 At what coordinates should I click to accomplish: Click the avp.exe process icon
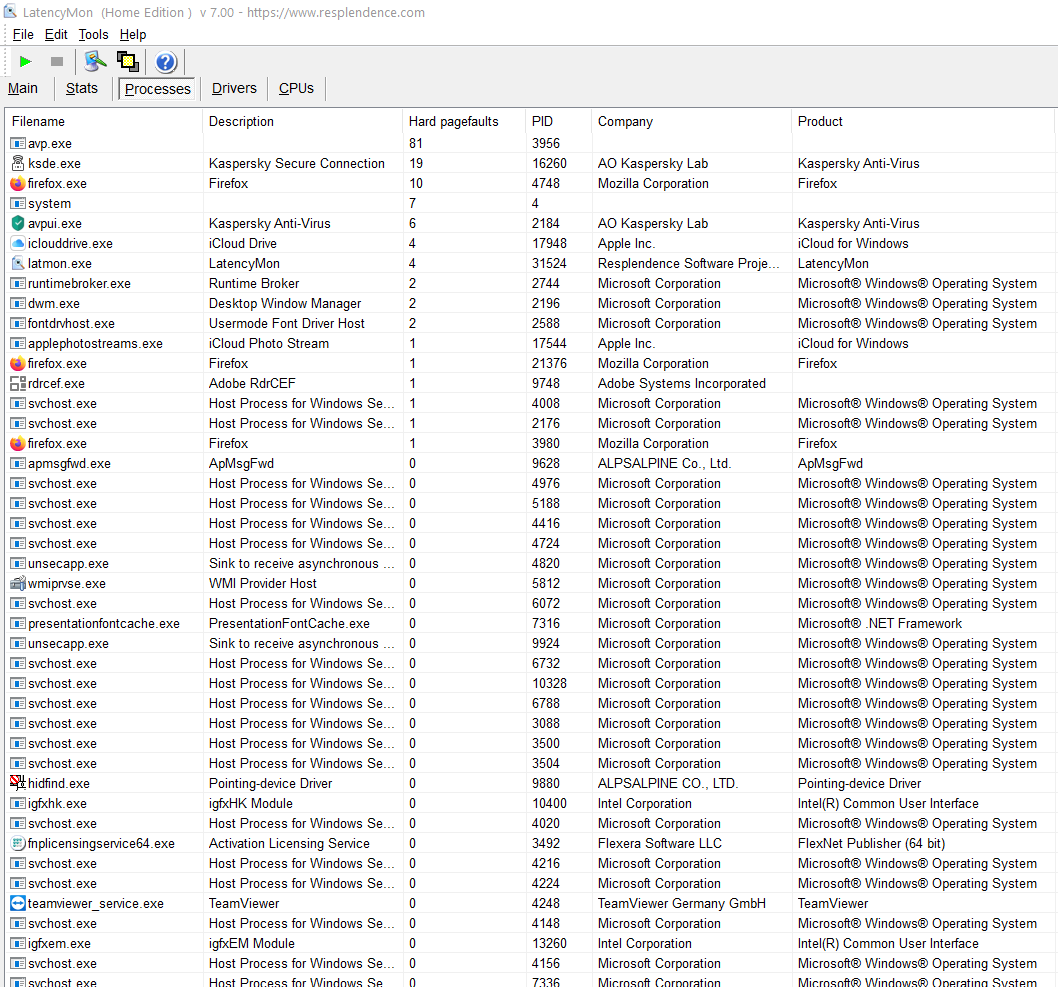pyautogui.click(x=18, y=144)
